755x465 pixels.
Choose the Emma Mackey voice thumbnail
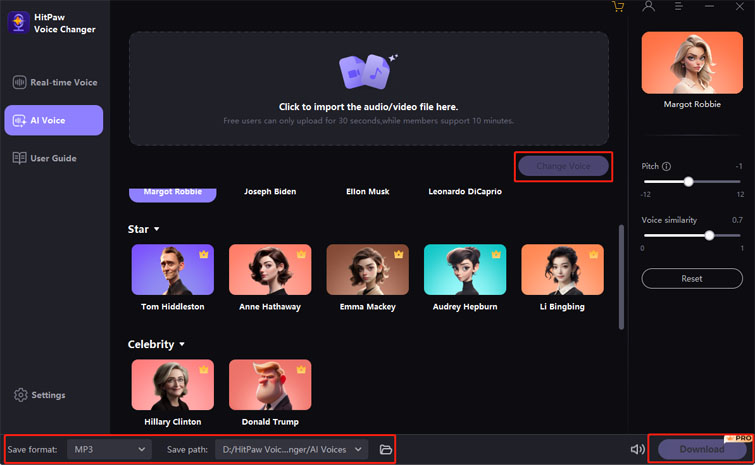click(x=367, y=270)
